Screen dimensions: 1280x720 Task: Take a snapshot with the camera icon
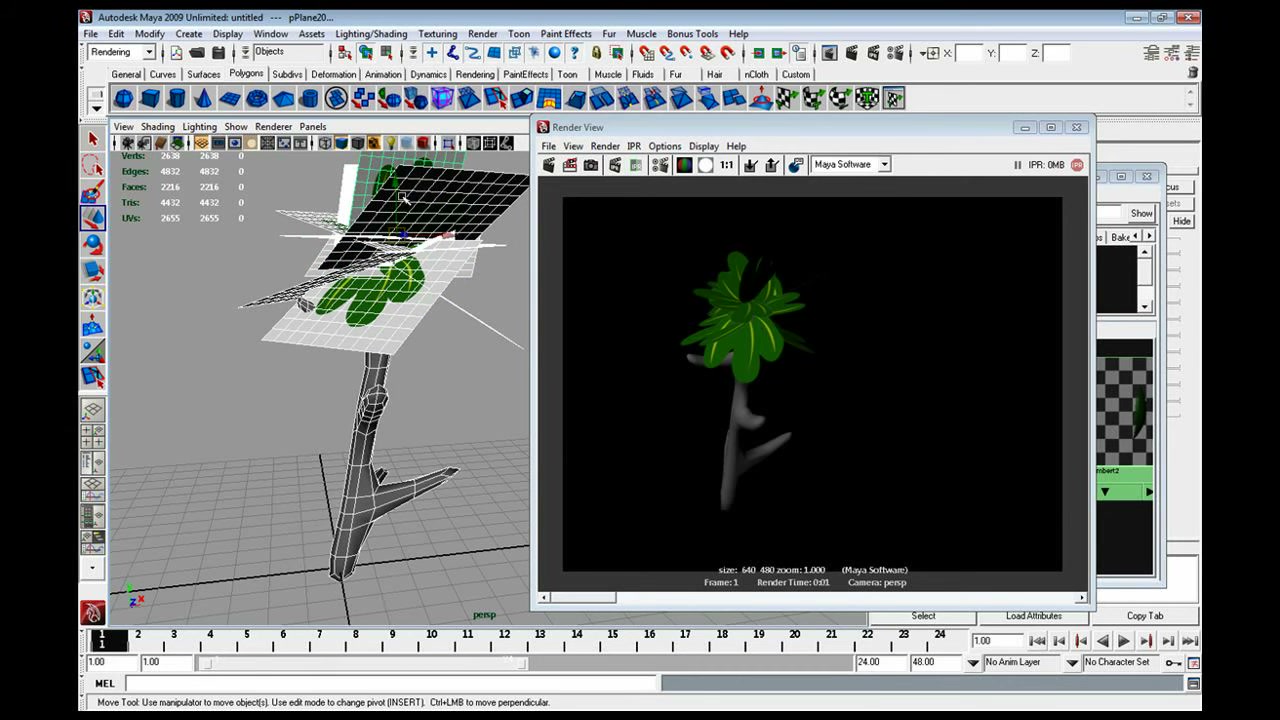[x=591, y=165]
